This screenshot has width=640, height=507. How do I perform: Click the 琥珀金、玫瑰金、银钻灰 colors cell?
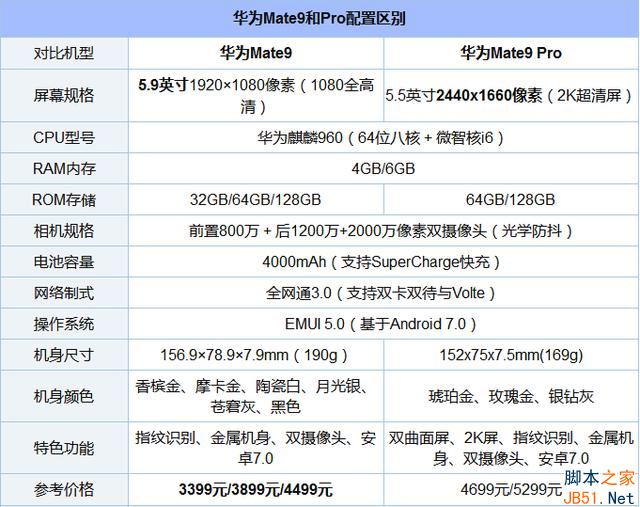click(511, 396)
